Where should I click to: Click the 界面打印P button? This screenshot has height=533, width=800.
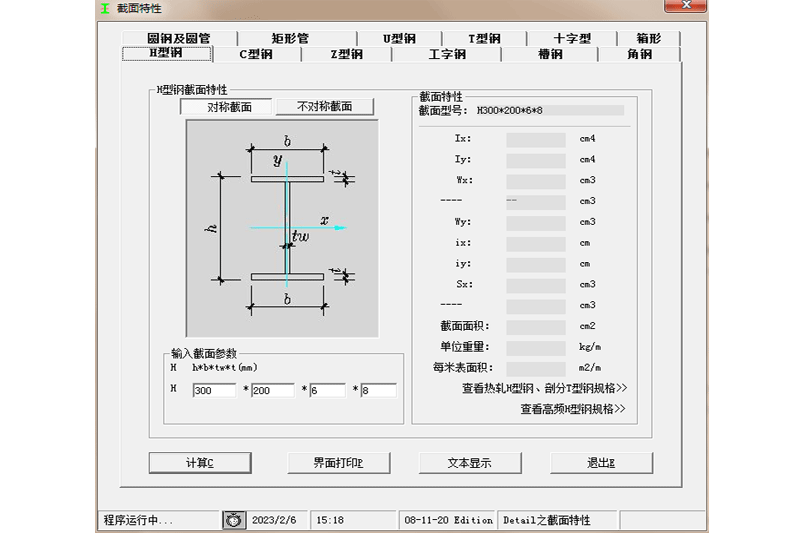[339, 463]
